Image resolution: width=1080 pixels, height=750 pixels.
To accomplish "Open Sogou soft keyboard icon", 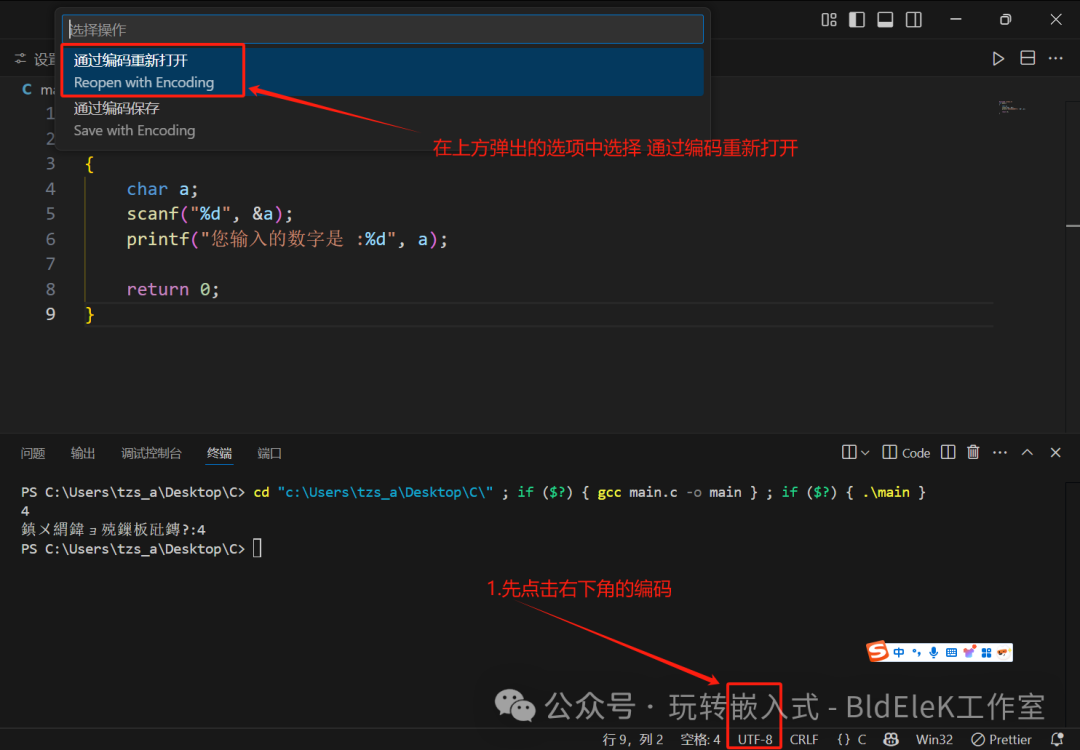I will coord(951,652).
